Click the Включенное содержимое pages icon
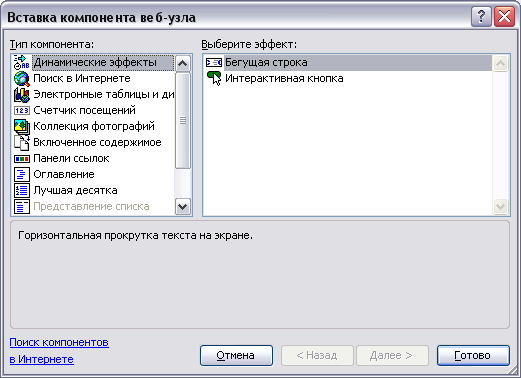Image resolution: width=521 pixels, height=378 pixels. (x=22, y=143)
